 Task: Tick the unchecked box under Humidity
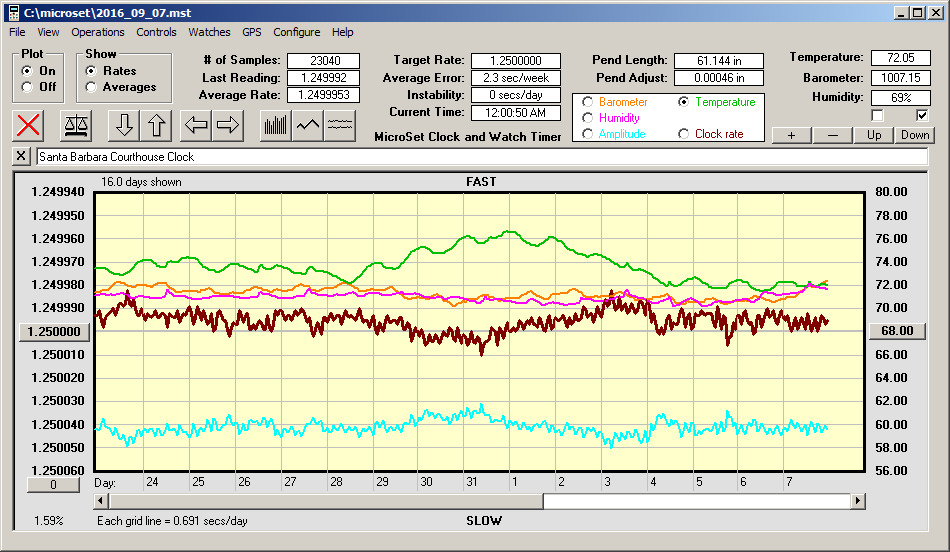(x=877, y=115)
